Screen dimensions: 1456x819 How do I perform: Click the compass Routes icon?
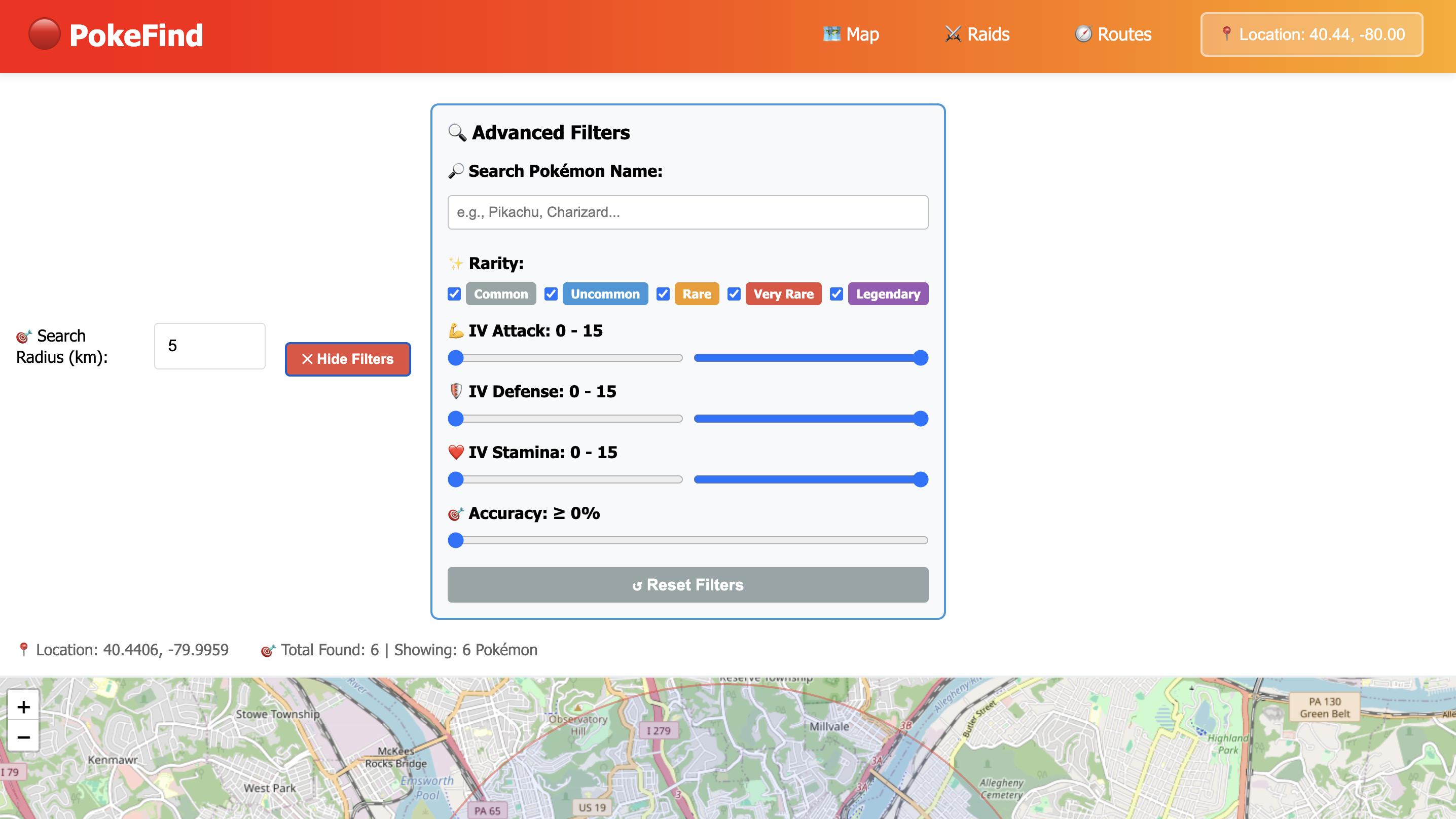pos(1082,34)
